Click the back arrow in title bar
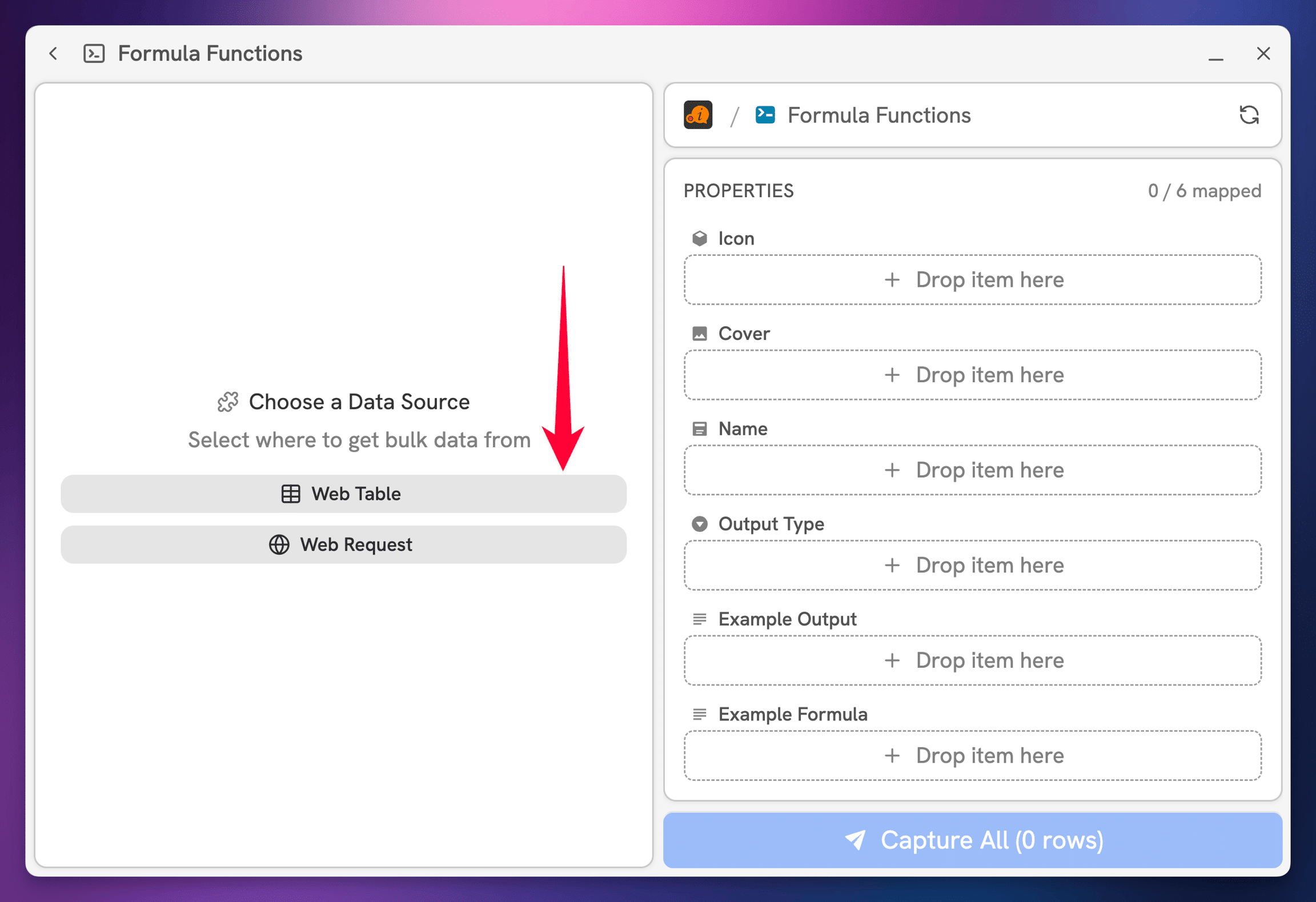 coord(54,54)
